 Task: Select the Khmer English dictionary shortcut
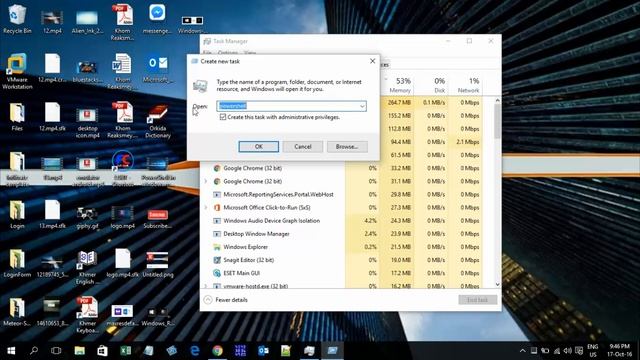(87, 267)
